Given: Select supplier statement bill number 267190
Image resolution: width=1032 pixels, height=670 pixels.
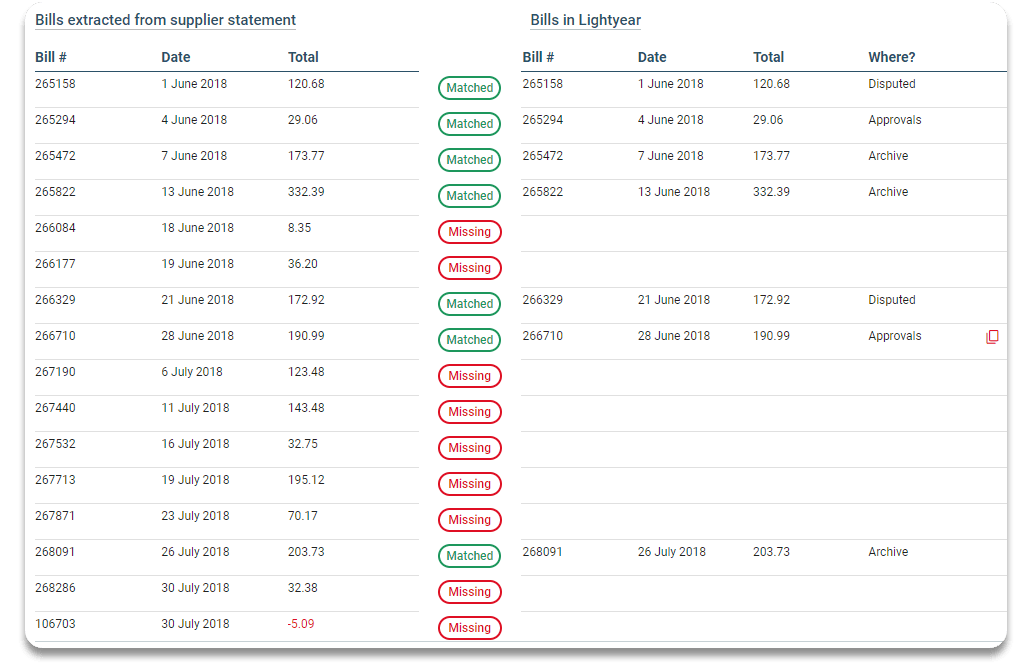Looking at the screenshot, I should (55, 372).
